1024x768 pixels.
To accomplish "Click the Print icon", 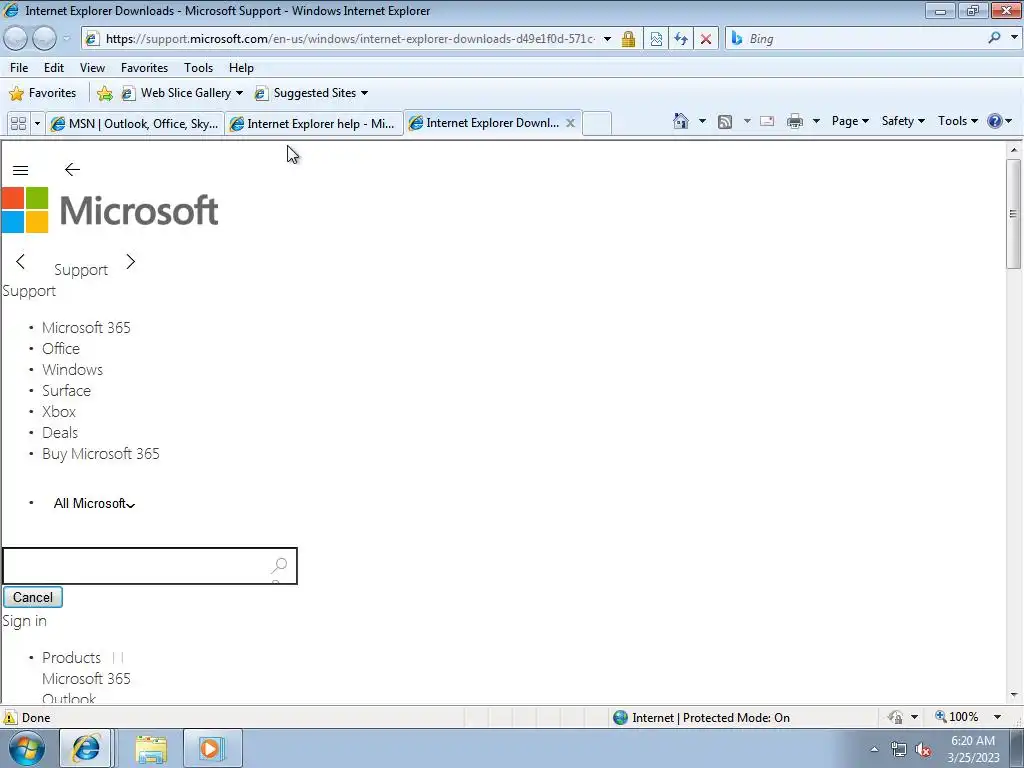I will point(795,121).
